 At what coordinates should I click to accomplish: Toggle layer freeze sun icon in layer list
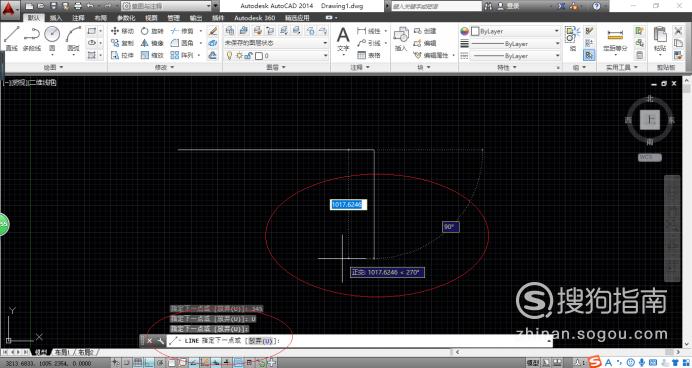coord(239,56)
